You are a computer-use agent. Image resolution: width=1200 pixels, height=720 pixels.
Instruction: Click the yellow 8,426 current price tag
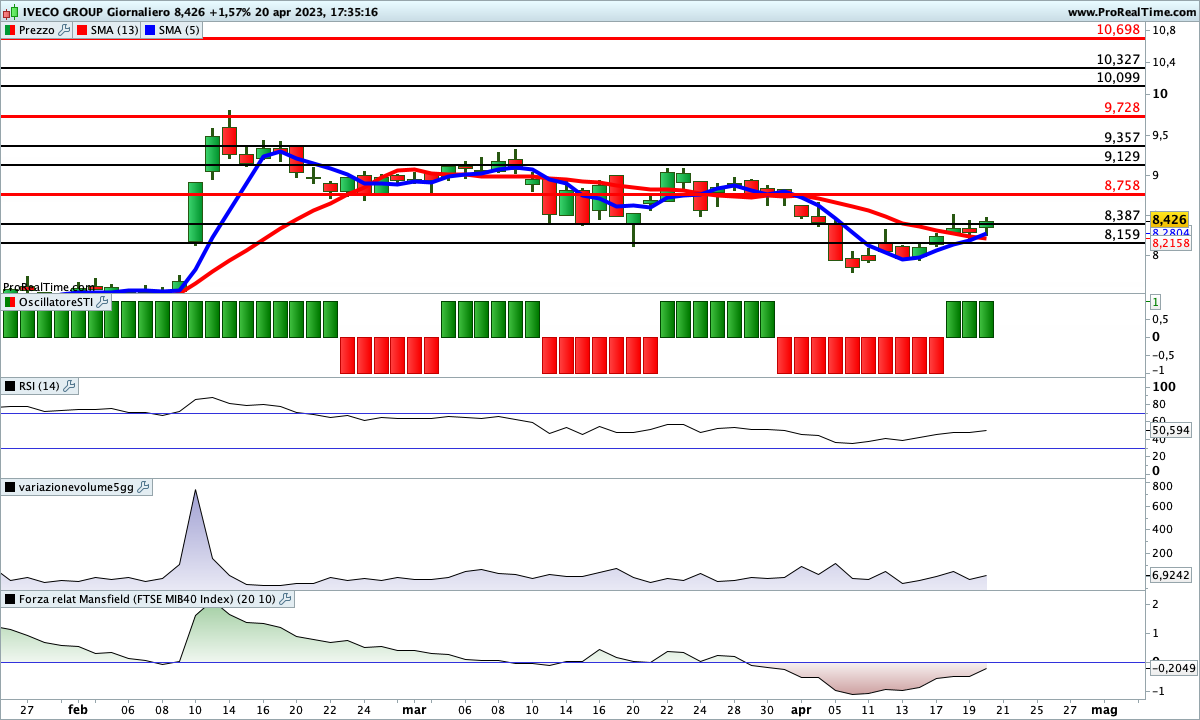coord(1169,219)
